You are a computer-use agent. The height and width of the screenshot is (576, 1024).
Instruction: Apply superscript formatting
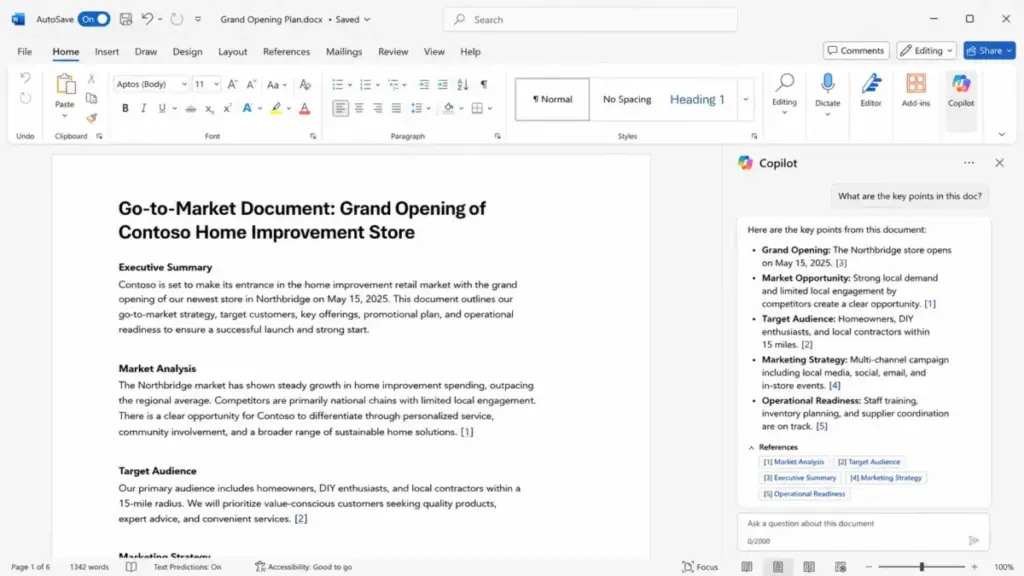tap(227, 108)
